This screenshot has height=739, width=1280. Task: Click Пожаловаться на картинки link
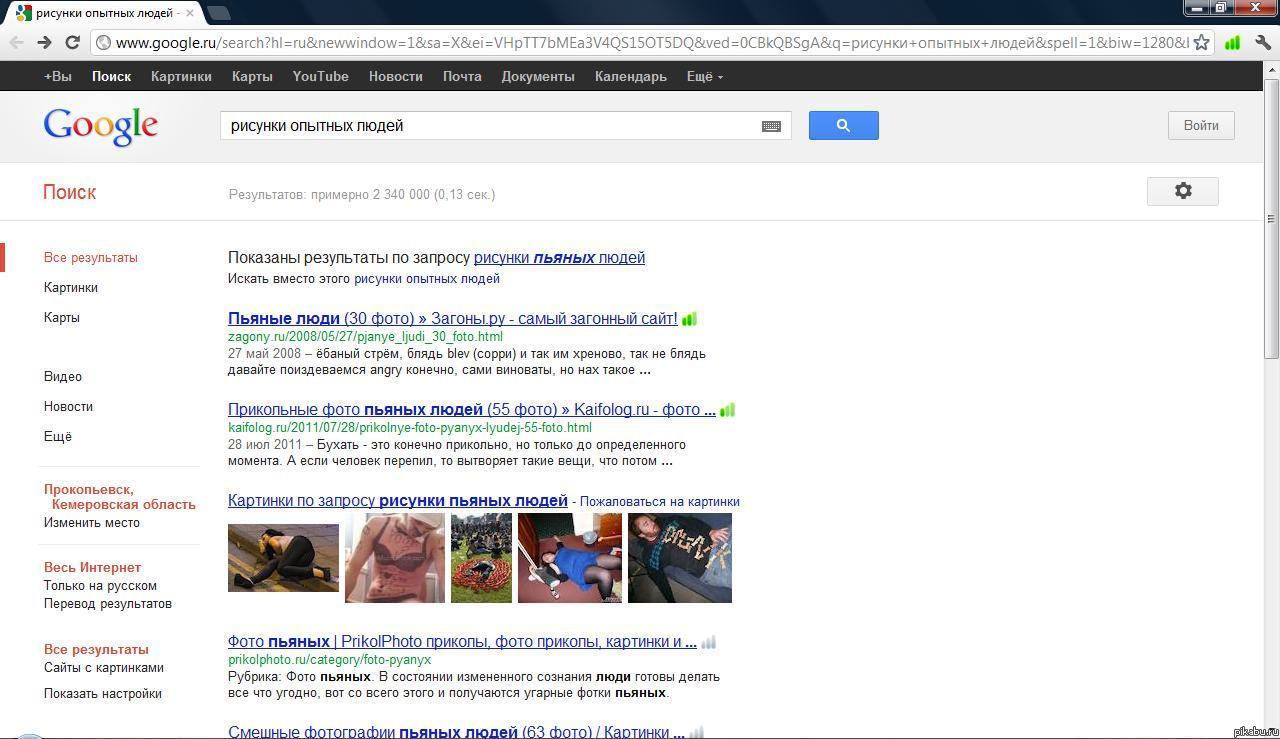tap(660, 502)
